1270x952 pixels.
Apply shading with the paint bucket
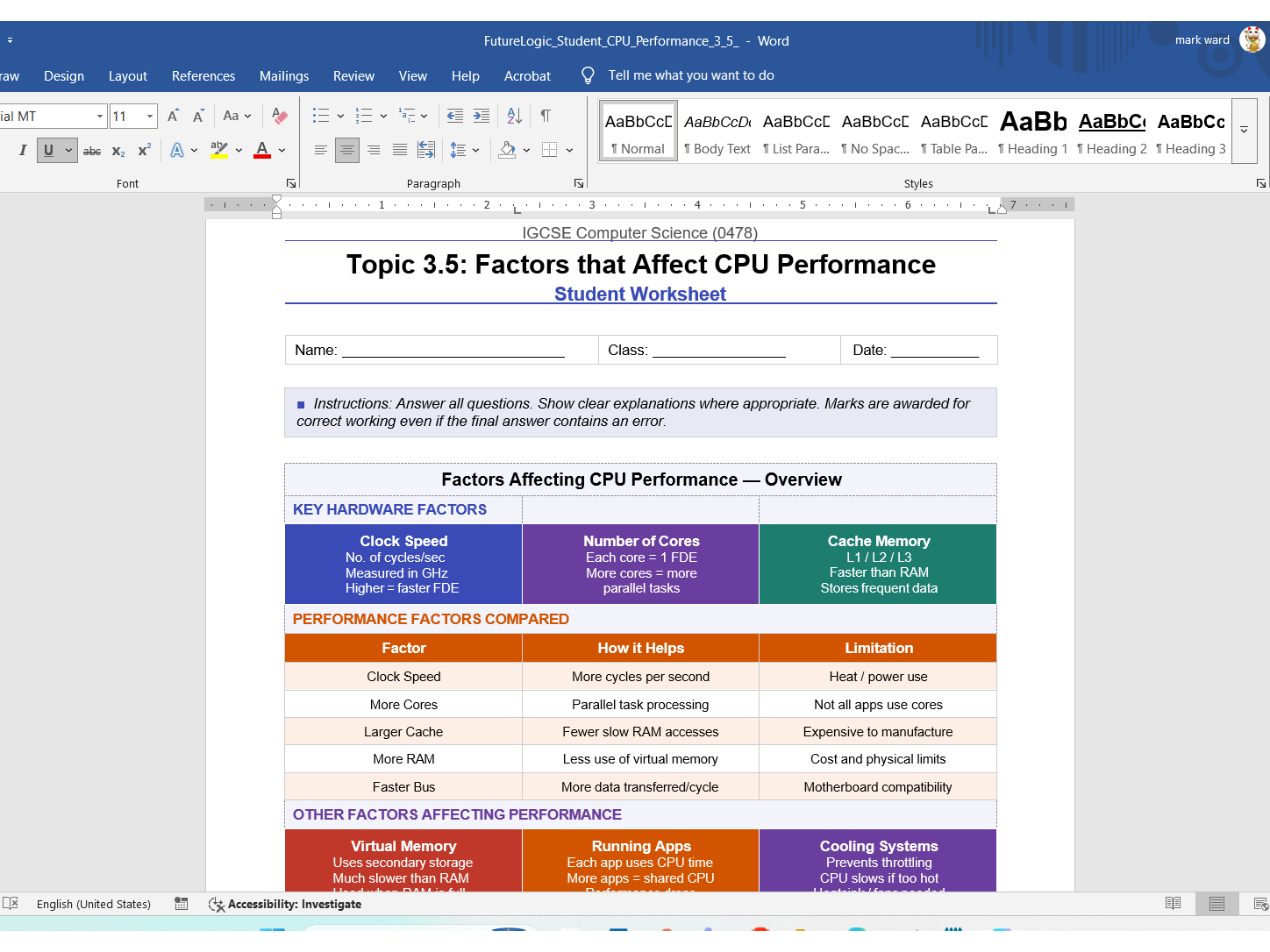tap(507, 150)
